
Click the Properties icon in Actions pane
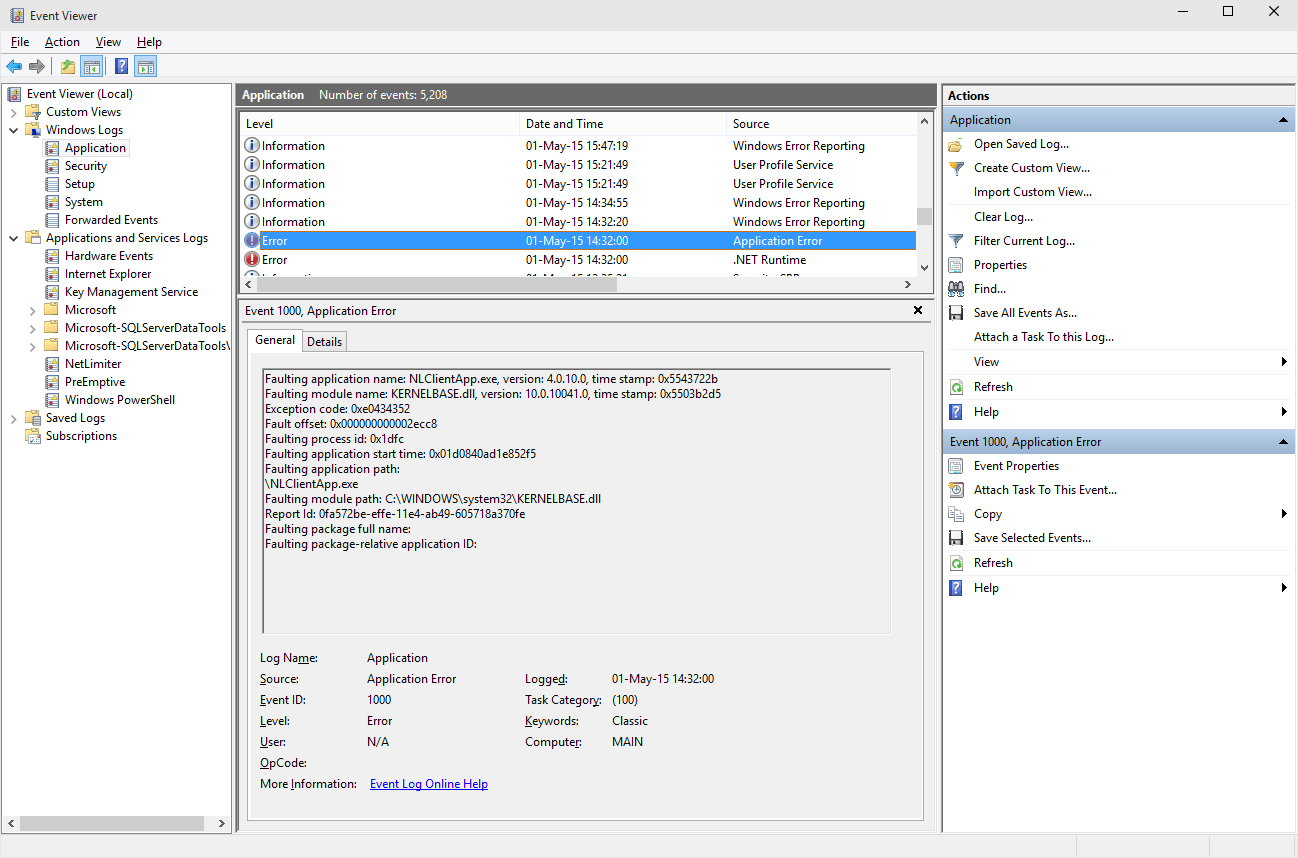pyautogui.click(x=956, y=265)
